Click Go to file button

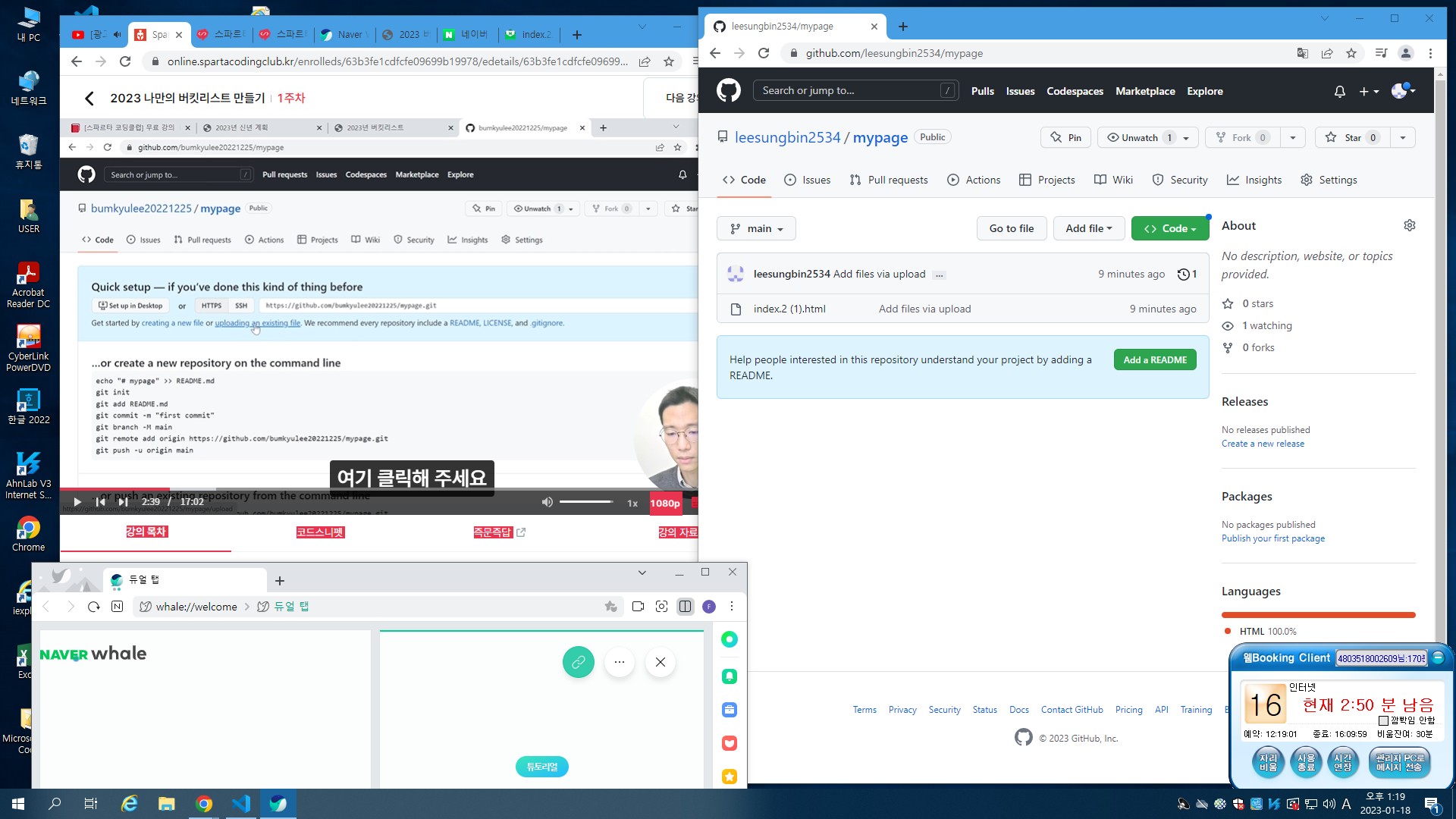tap(1012, 228)
